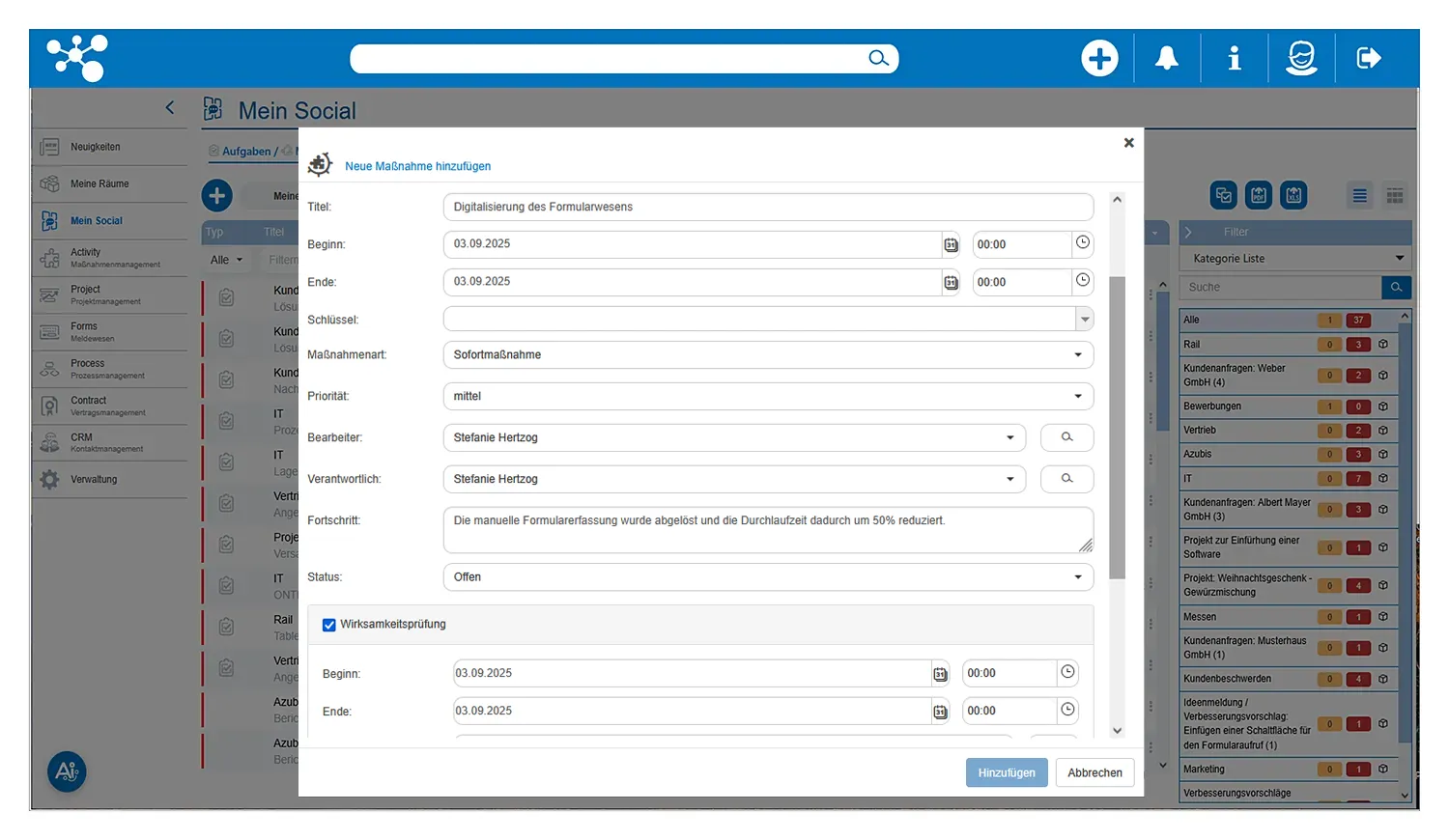Open Neuigkeiten in the sidebar
1449x840 pixels.
[96, 148]
